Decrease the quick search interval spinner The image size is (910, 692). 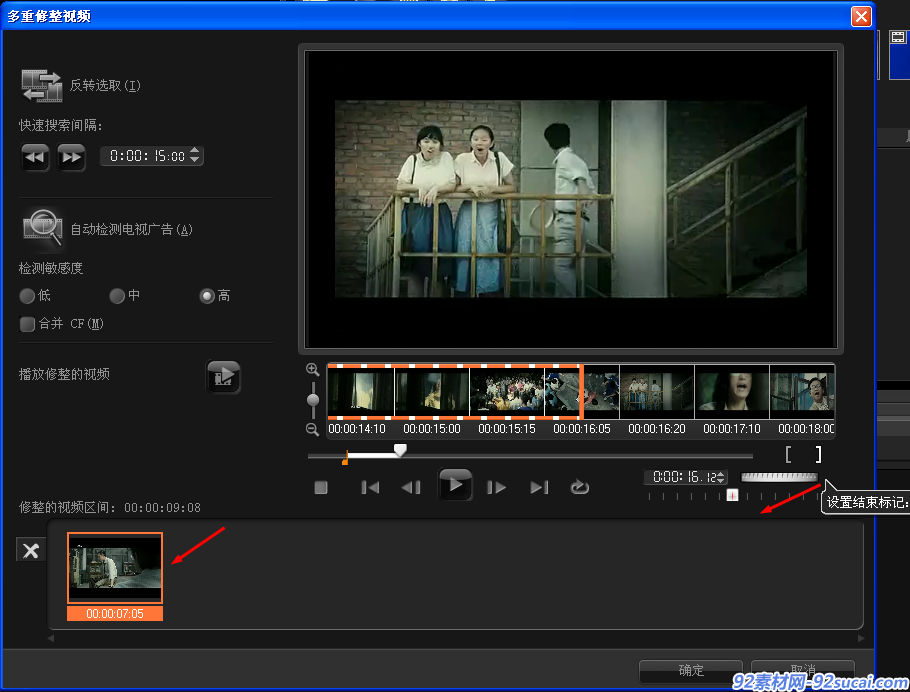click(195, 160)
